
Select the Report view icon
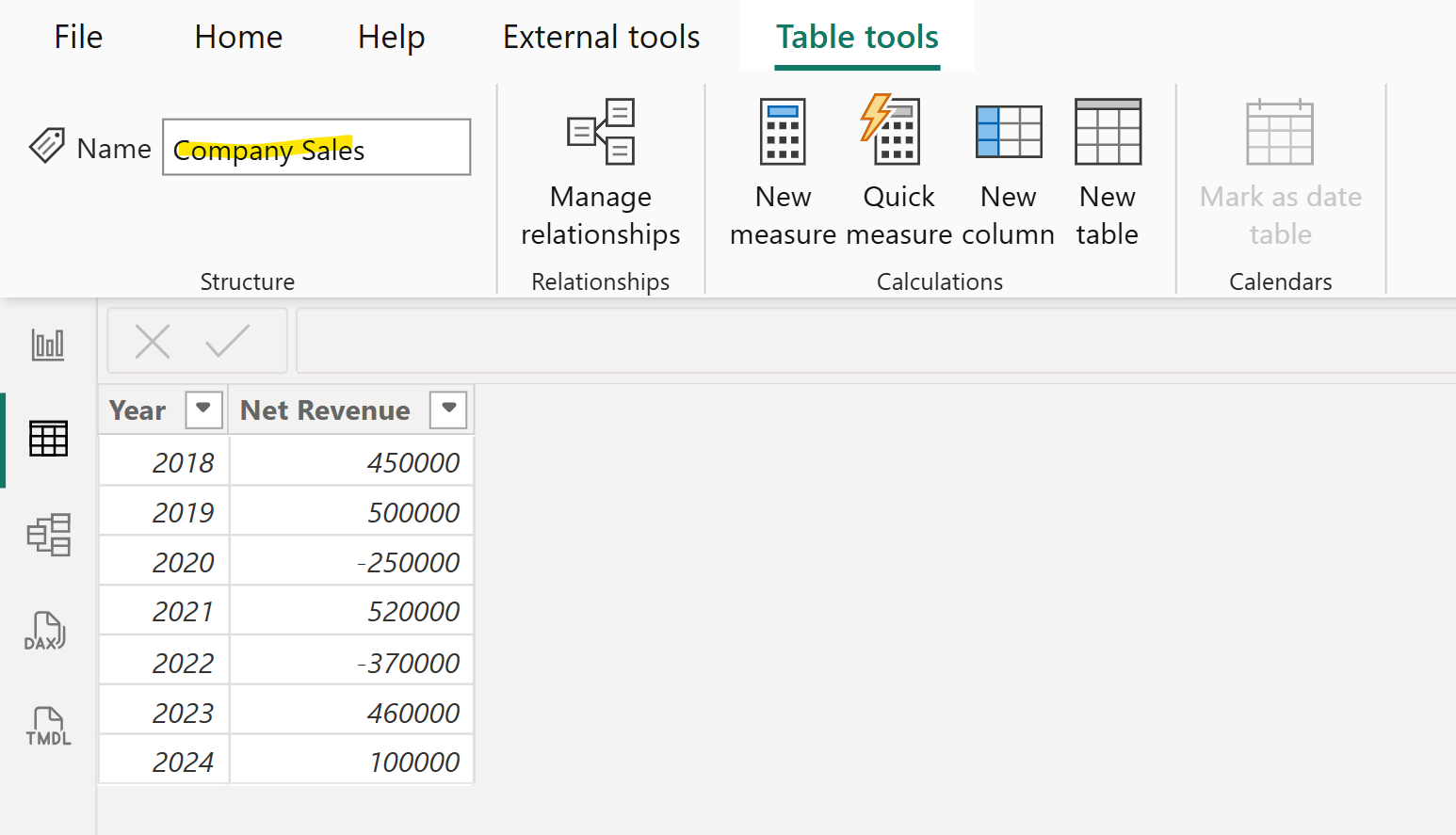tap(48, 345)
